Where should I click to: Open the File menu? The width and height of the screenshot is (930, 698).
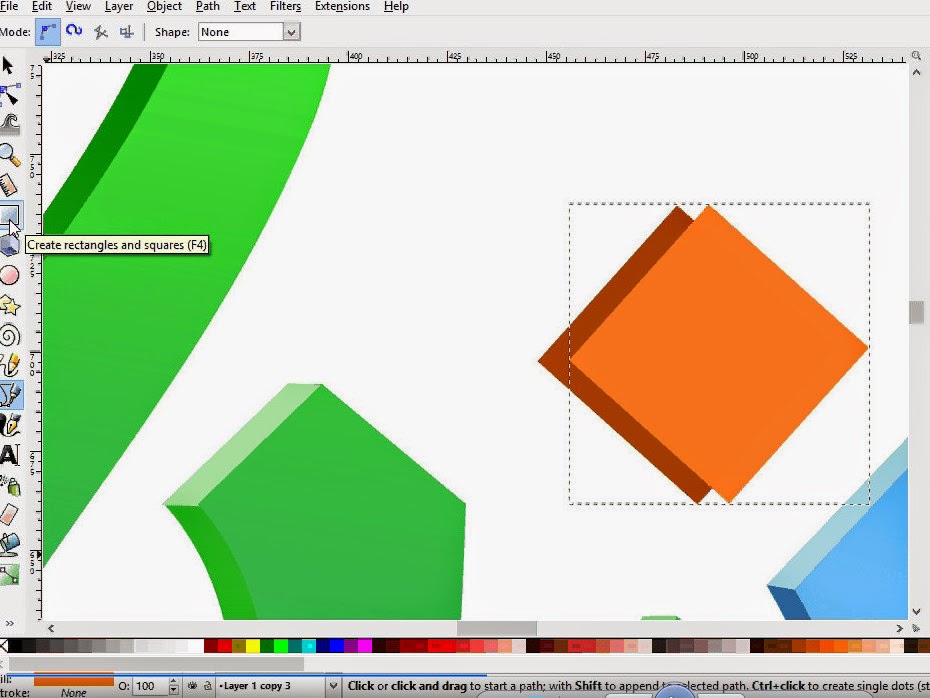[9, 7]
